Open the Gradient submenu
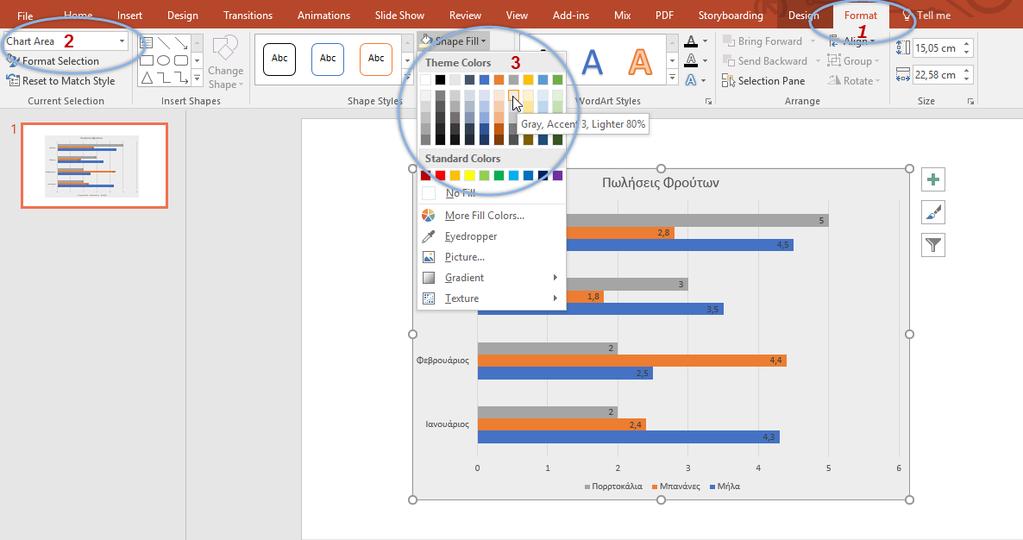The height and width of the screenshot is (540, 1023). 491,278
